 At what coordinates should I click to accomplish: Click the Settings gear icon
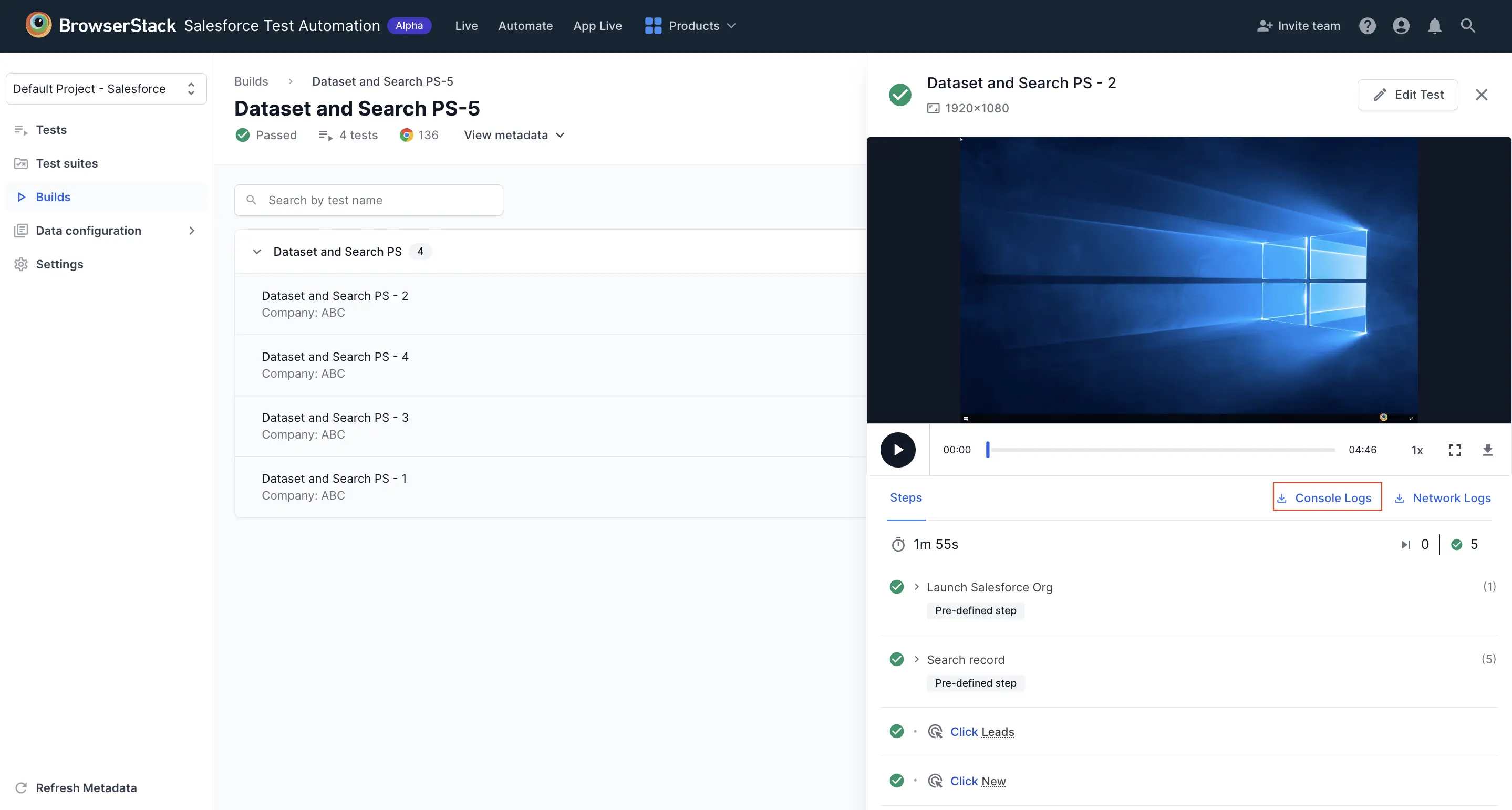click(21, 264)
